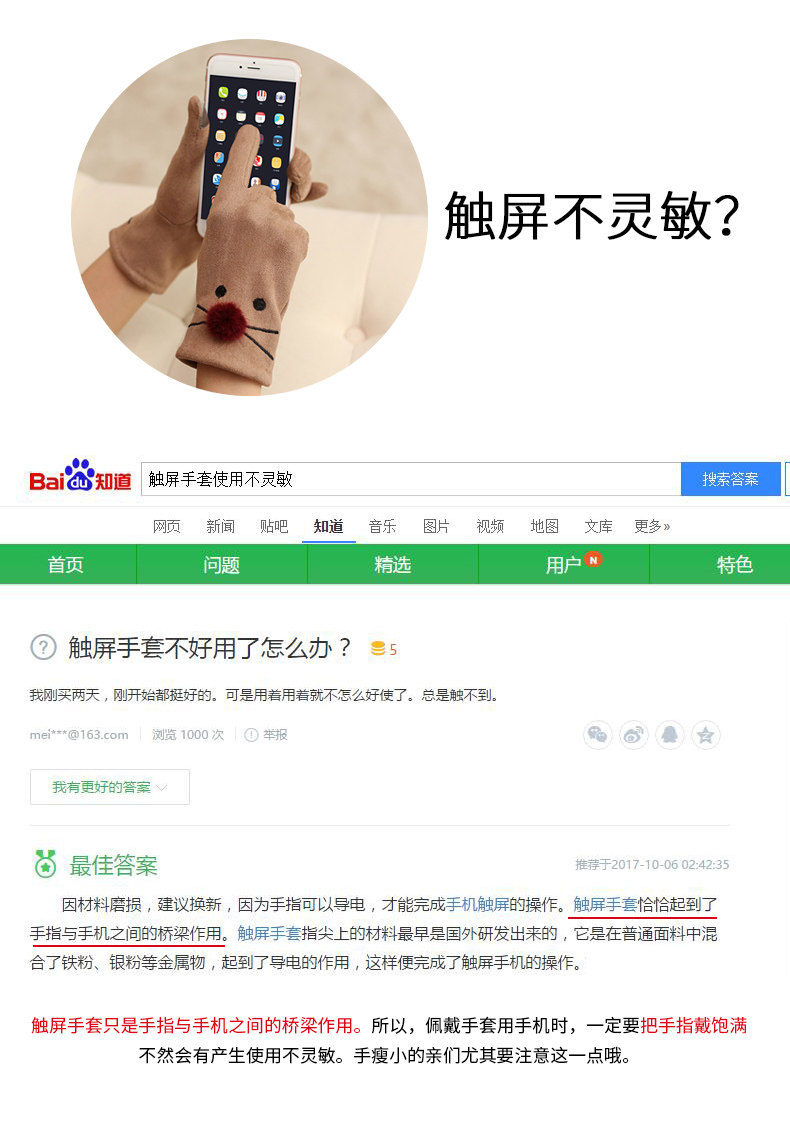Open the 手机触屏 hyperlink
Viewport: 790px width, 1131px height.
pos(478,905)
